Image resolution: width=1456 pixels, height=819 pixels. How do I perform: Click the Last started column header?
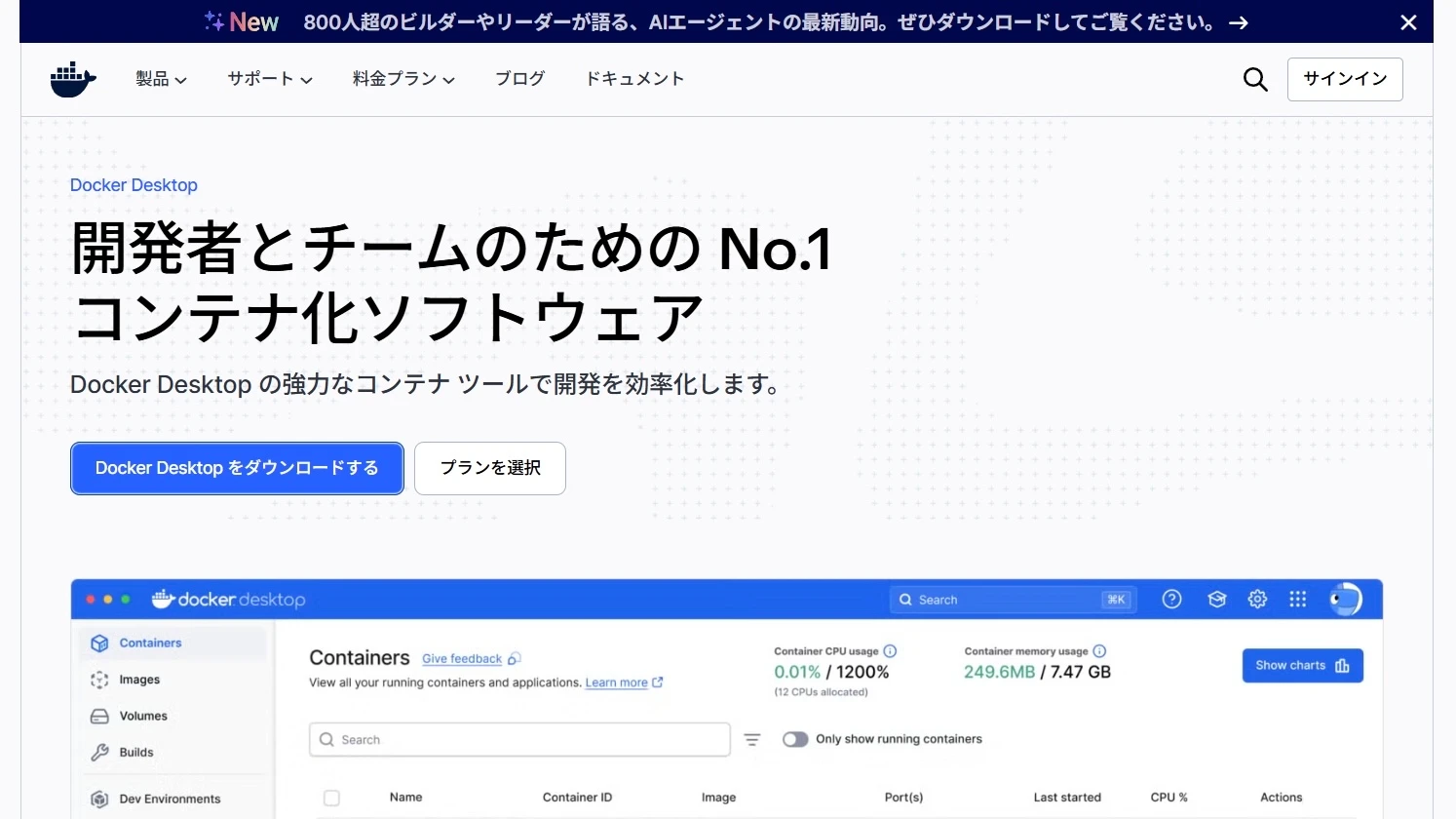click(1067, 798)
